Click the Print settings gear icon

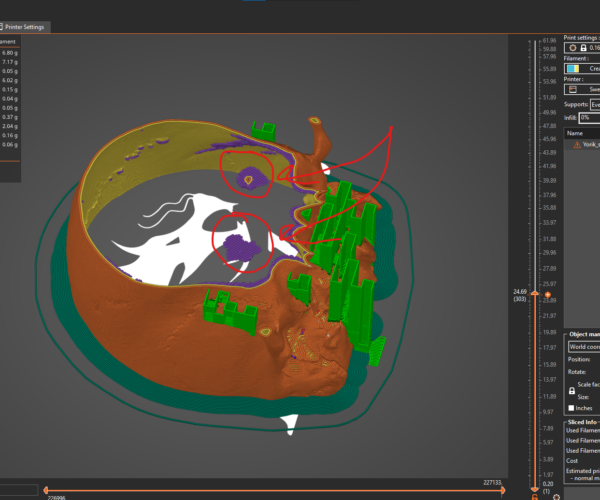(x=571, y=47)
